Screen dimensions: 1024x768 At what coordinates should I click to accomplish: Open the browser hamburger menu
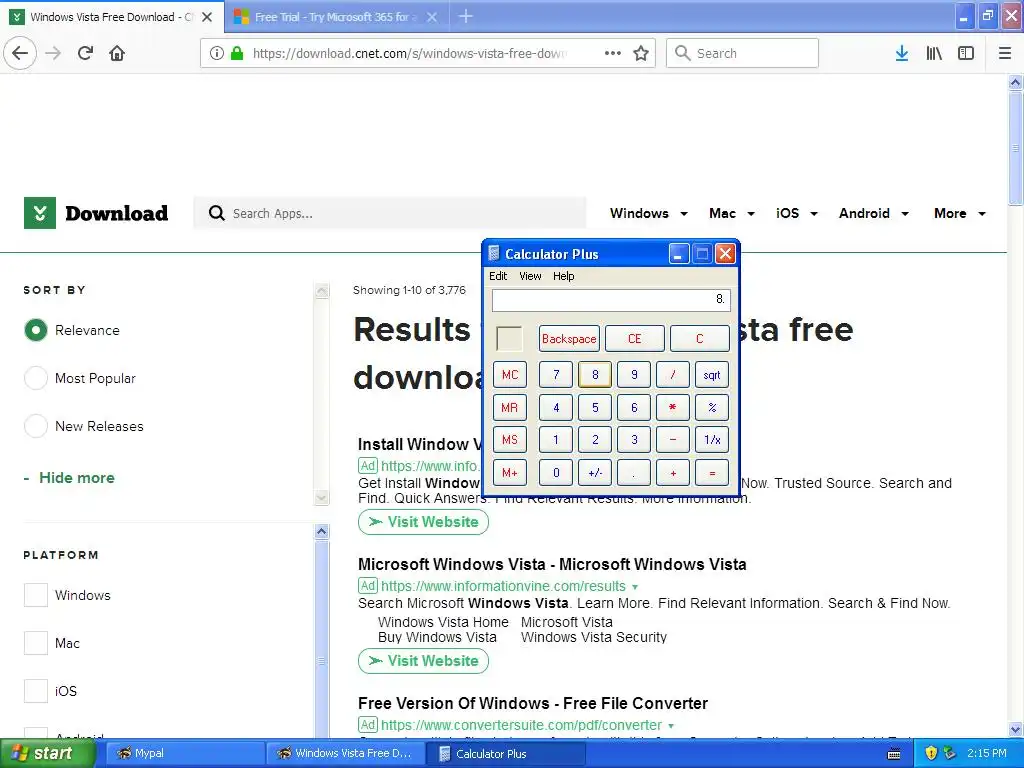pyautogui.click(x=1005, y=53)
